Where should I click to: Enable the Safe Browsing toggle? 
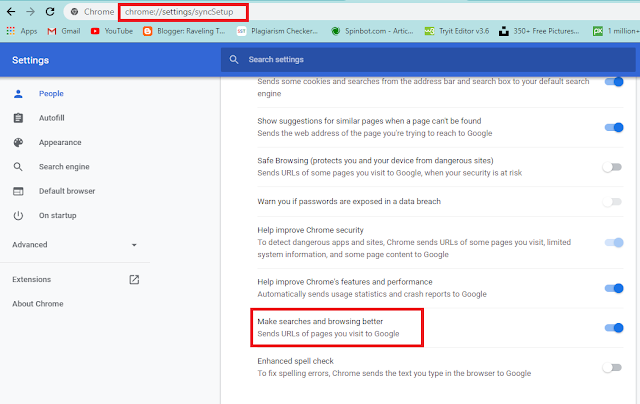coord(612,167)
